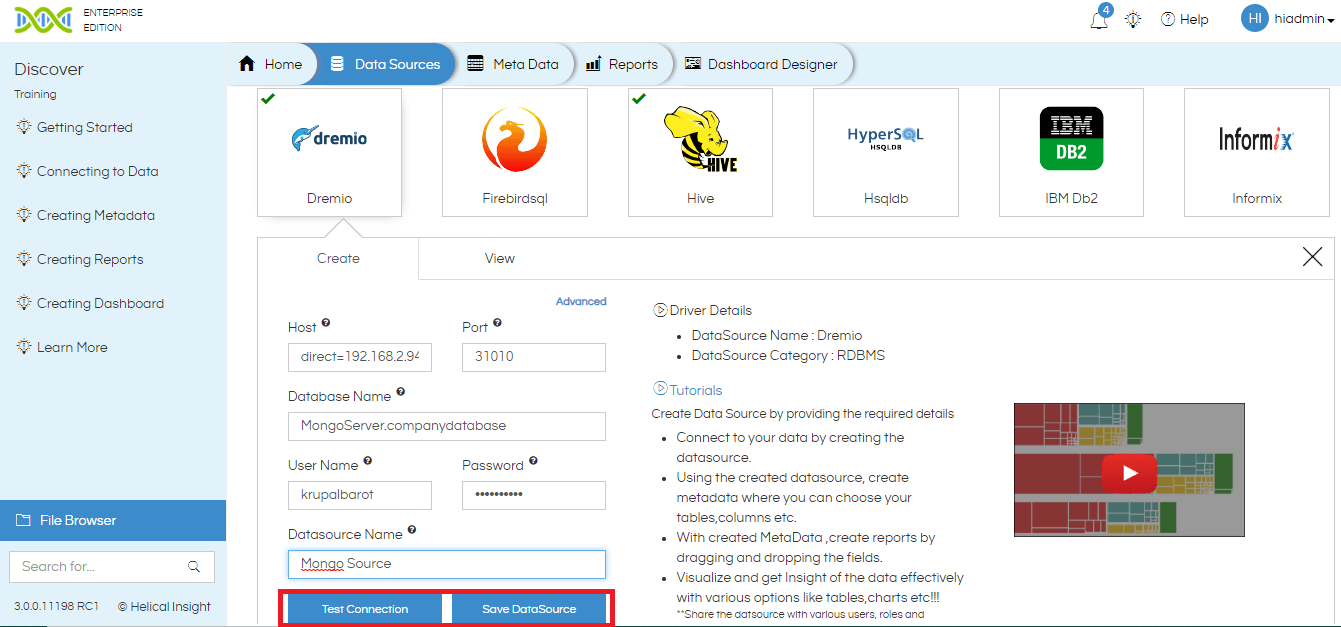Click the HI user avatar
This screenshot has height=627, width=1341.
(1255, 18)
